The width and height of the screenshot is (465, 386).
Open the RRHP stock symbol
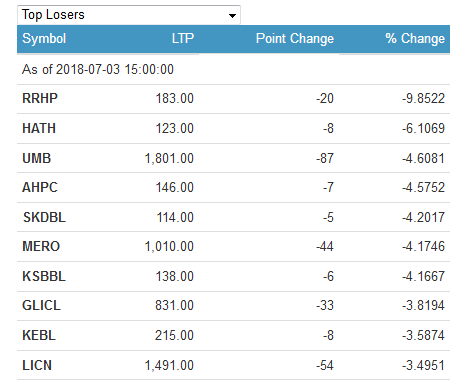pyautogui.click(x=40, y=99)
